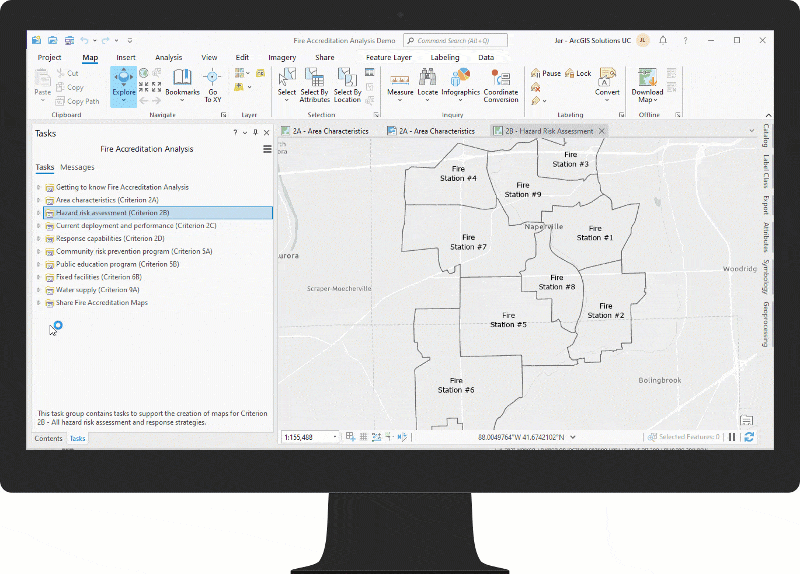
Task: Open Select By Location
Action: click(347, 85)
